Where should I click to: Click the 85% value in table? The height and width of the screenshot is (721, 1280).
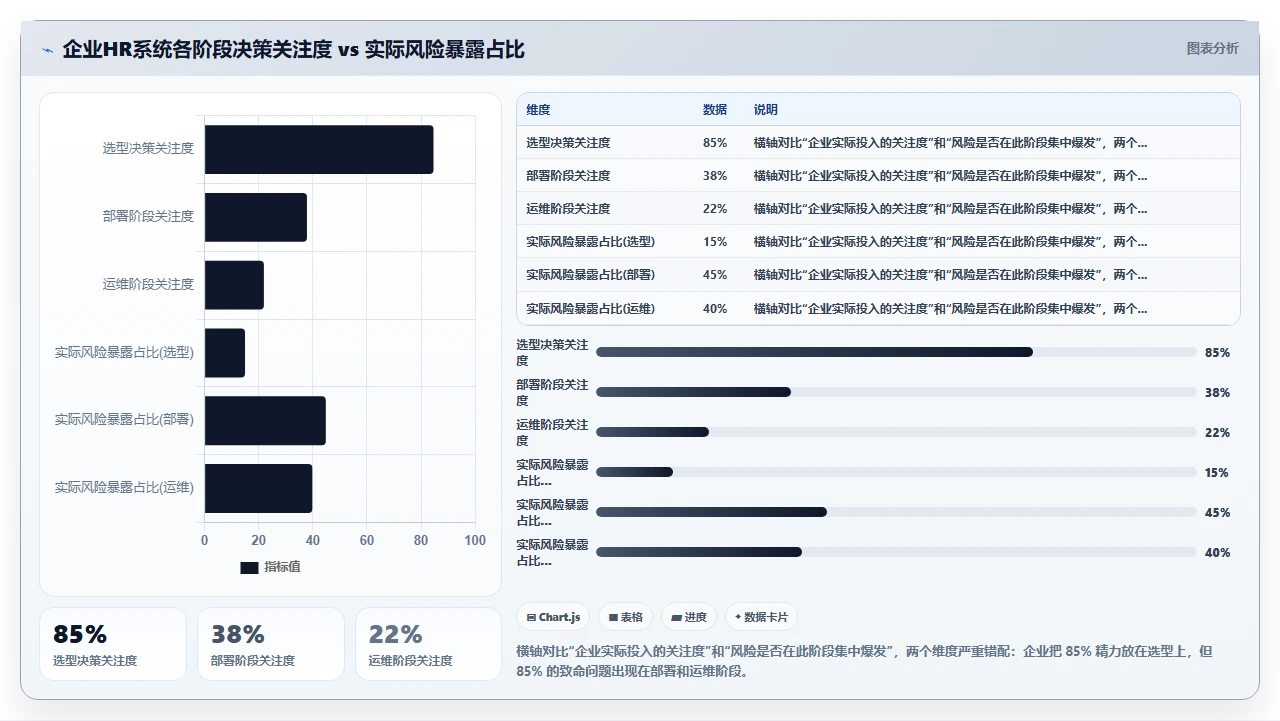click(715, 143)
